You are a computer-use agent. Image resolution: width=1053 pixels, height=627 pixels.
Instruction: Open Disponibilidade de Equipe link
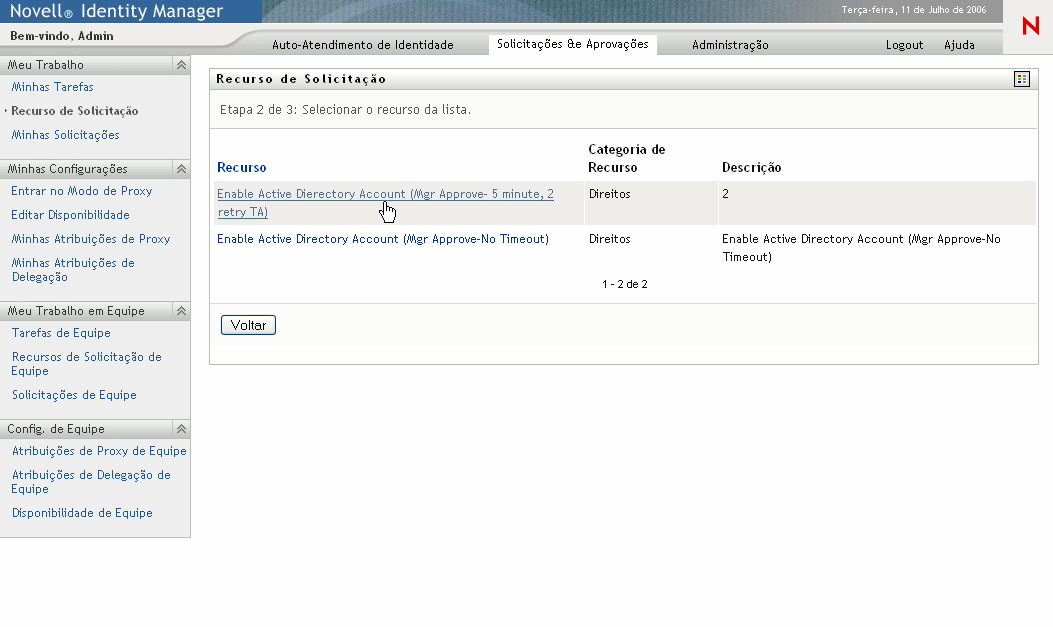pyautogui.click(x=82, y=513)
